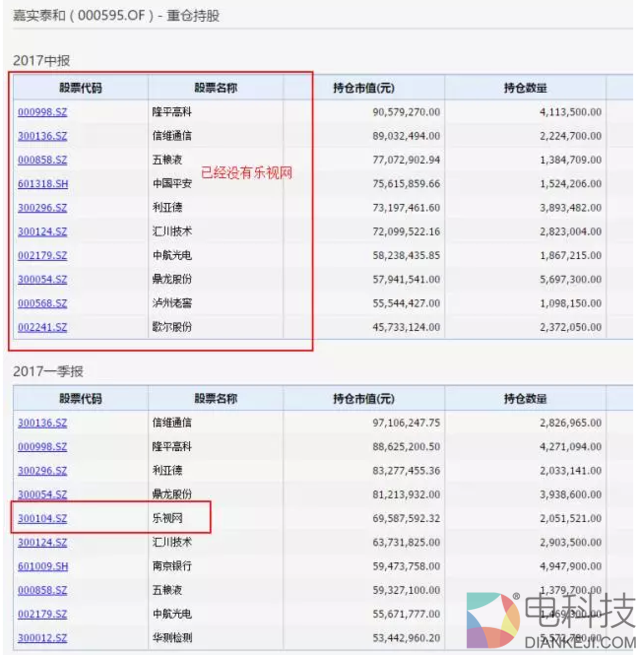Click the holding quantity 2,224,700.00
640x655 pixels.
(x=571, y=136)
